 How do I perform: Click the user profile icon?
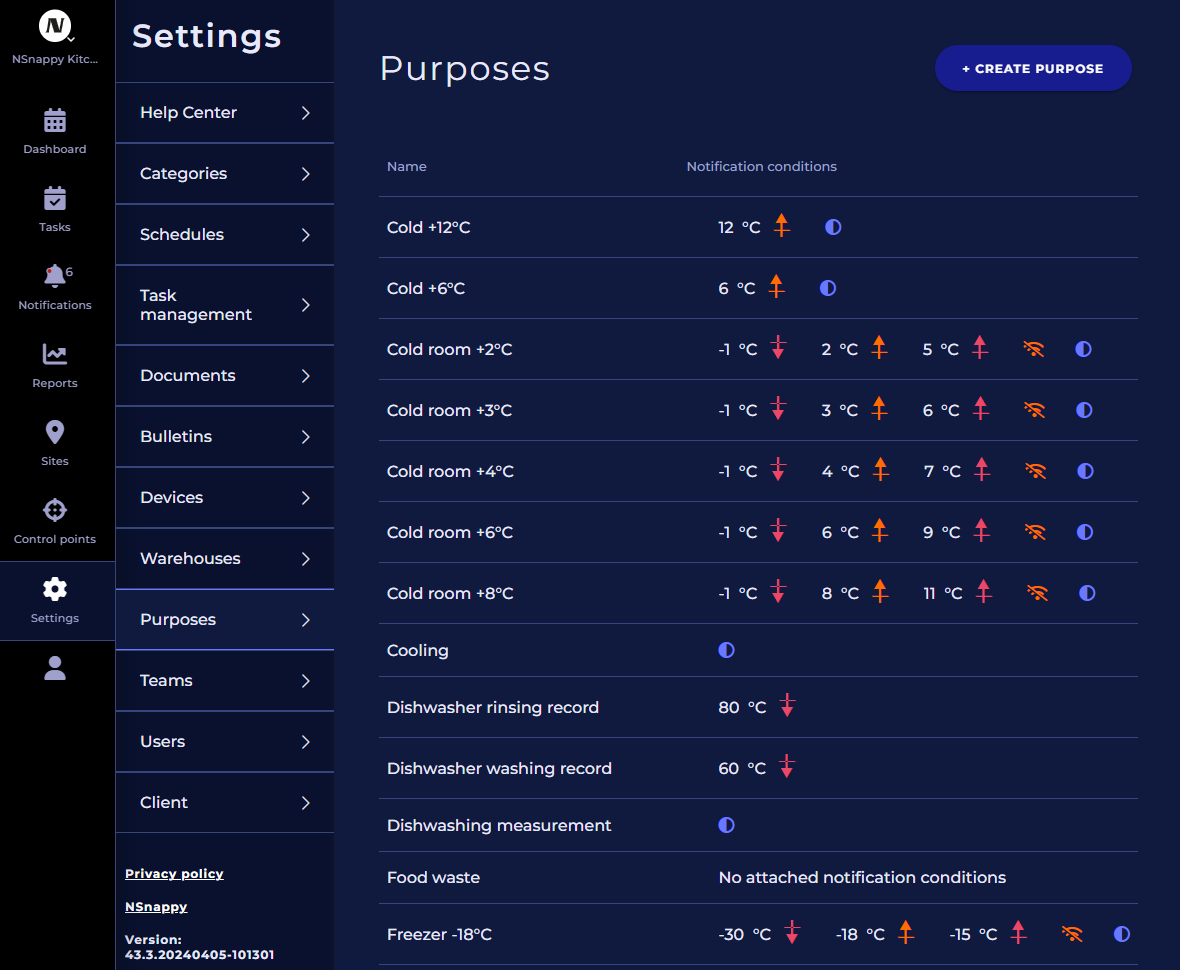[x=55, y=668]
